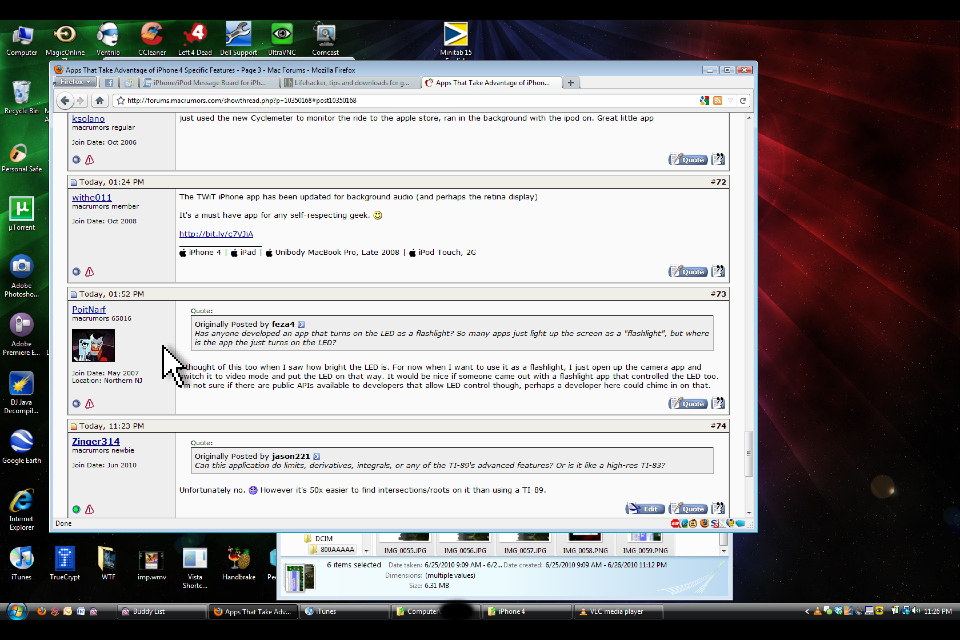Image resolution: width=960 pixels, height=640 pixels.
Task: Open the Handbrake desktop icon
Action: 238,563
